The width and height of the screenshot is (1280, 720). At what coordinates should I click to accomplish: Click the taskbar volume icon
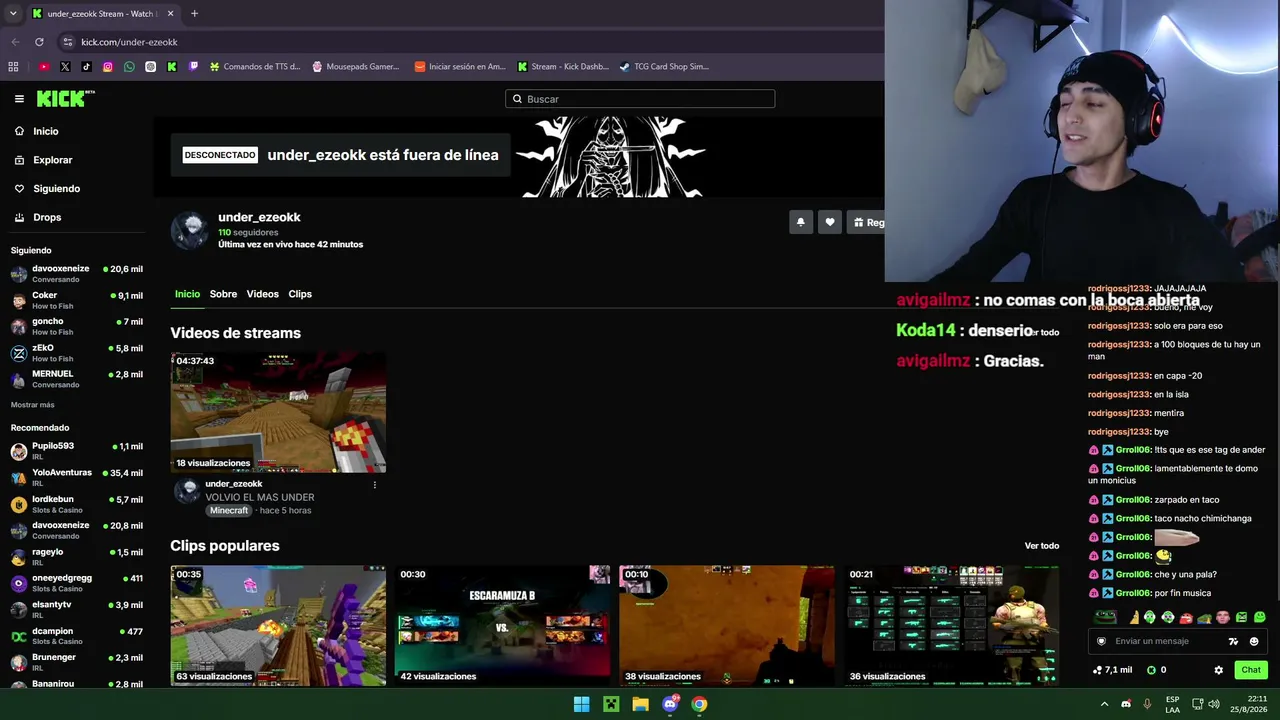1214,704
